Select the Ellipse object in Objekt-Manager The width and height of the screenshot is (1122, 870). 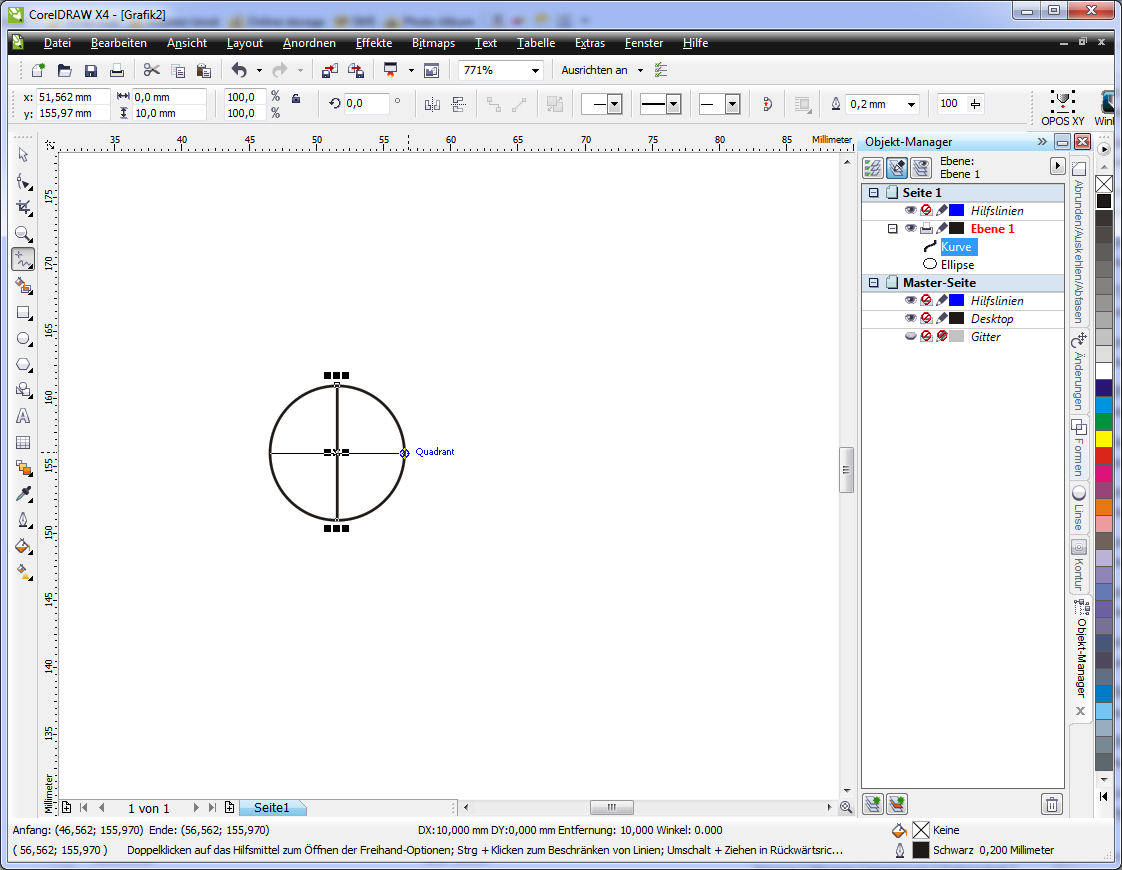coord(956,265)
